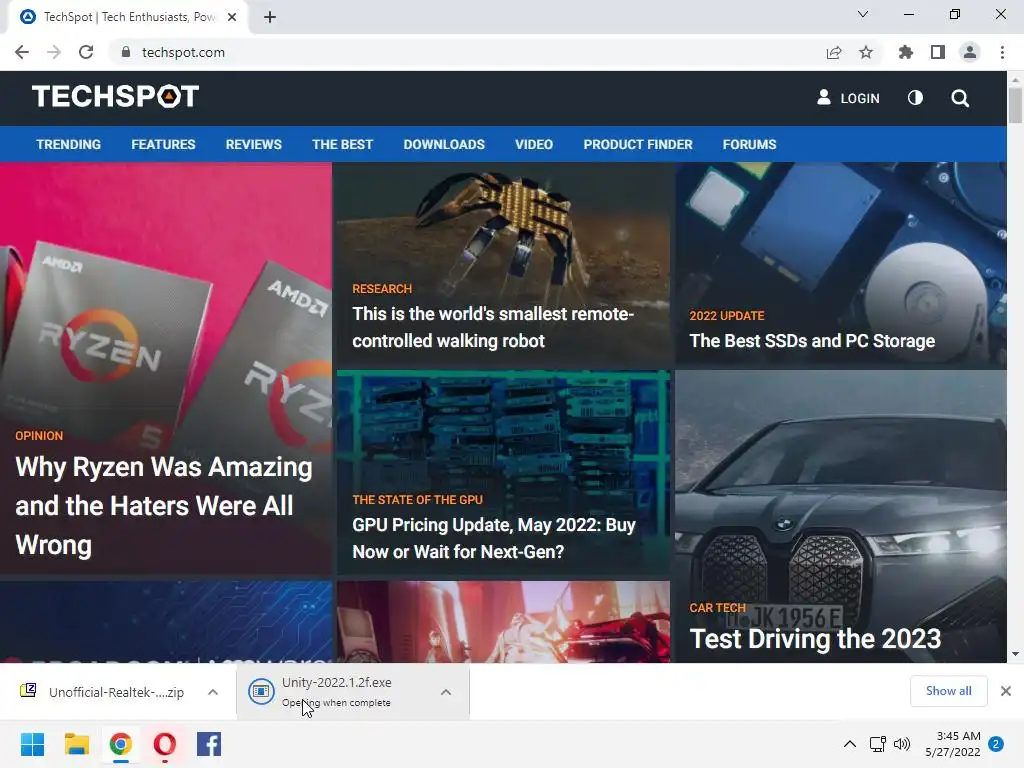Open a new tab with plus button
The image size is (1024, 768).
pyautogui.click(x=270, y=17)
